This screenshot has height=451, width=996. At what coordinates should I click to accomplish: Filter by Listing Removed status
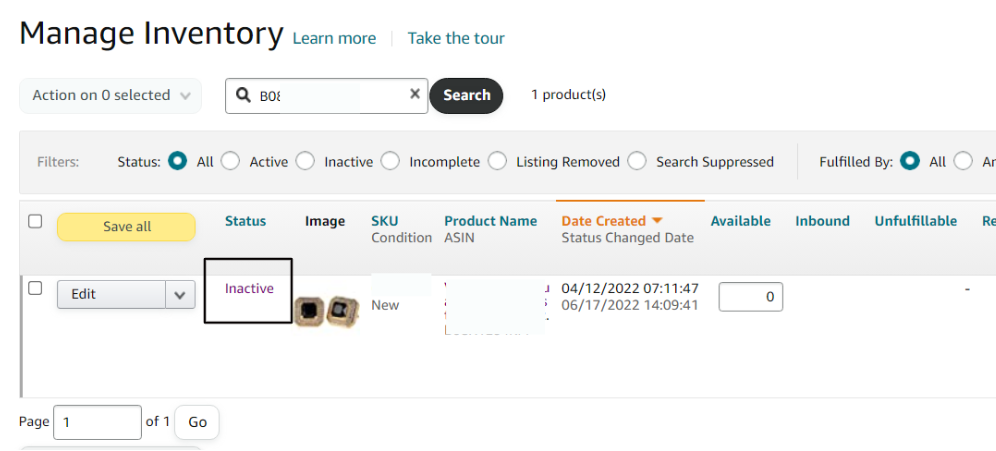[x=497, y=161]
